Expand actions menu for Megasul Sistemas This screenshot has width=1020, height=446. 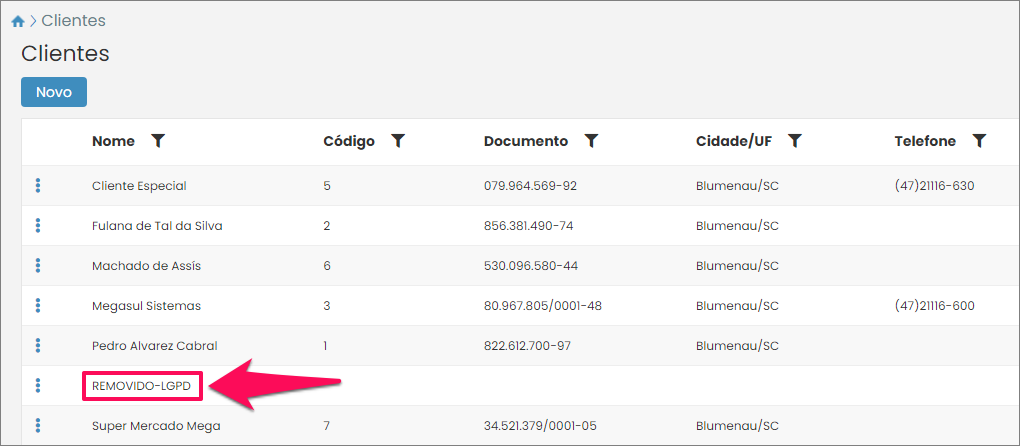click(x=38, y=305)
